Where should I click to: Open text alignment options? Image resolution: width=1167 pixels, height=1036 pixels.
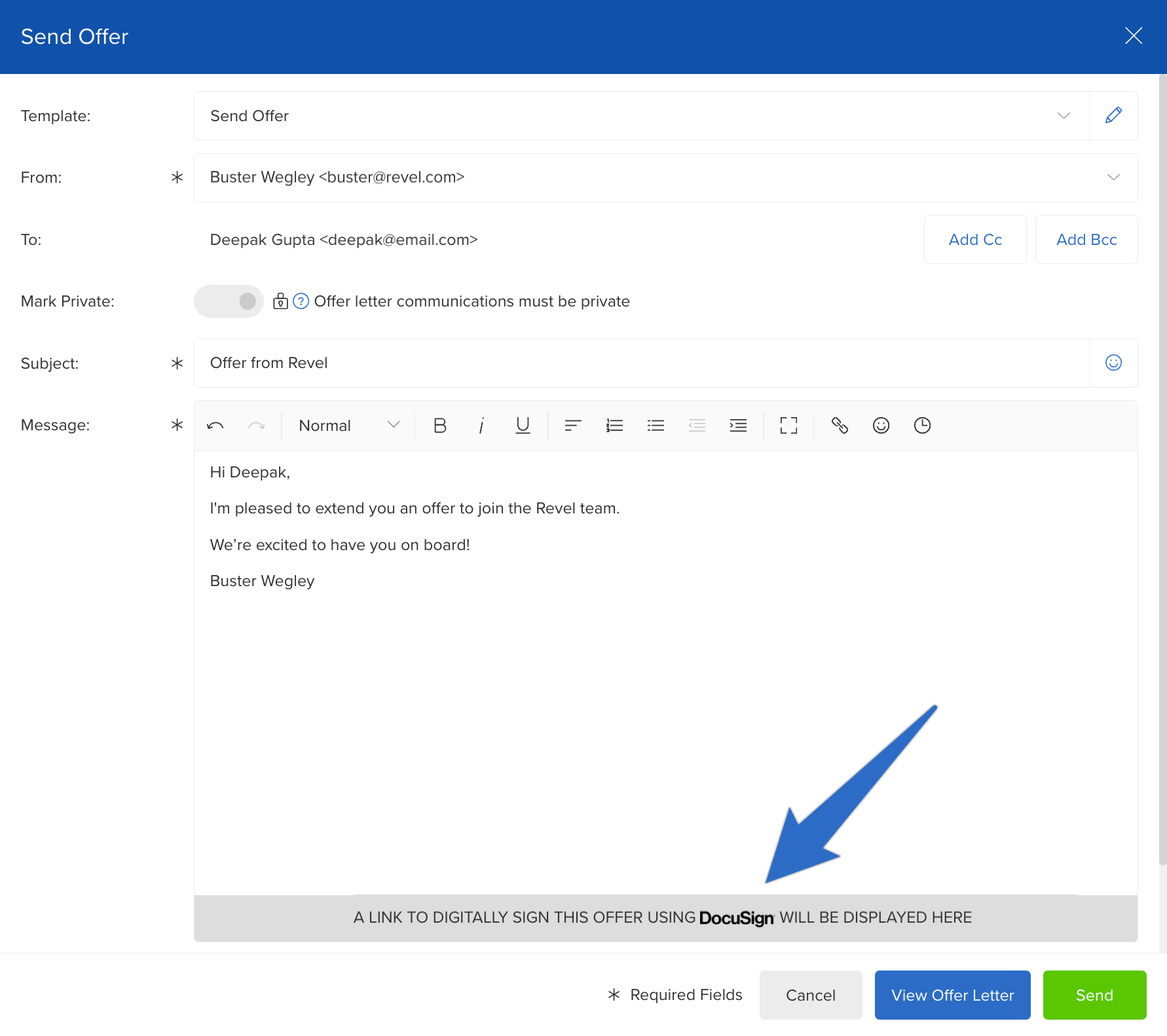click(x=573, y=426)
